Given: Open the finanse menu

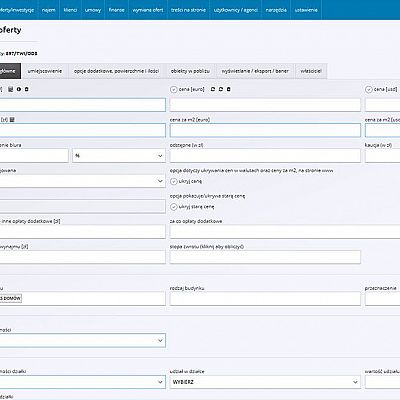Looking at the screenshot, I should (x=116, y=10).
